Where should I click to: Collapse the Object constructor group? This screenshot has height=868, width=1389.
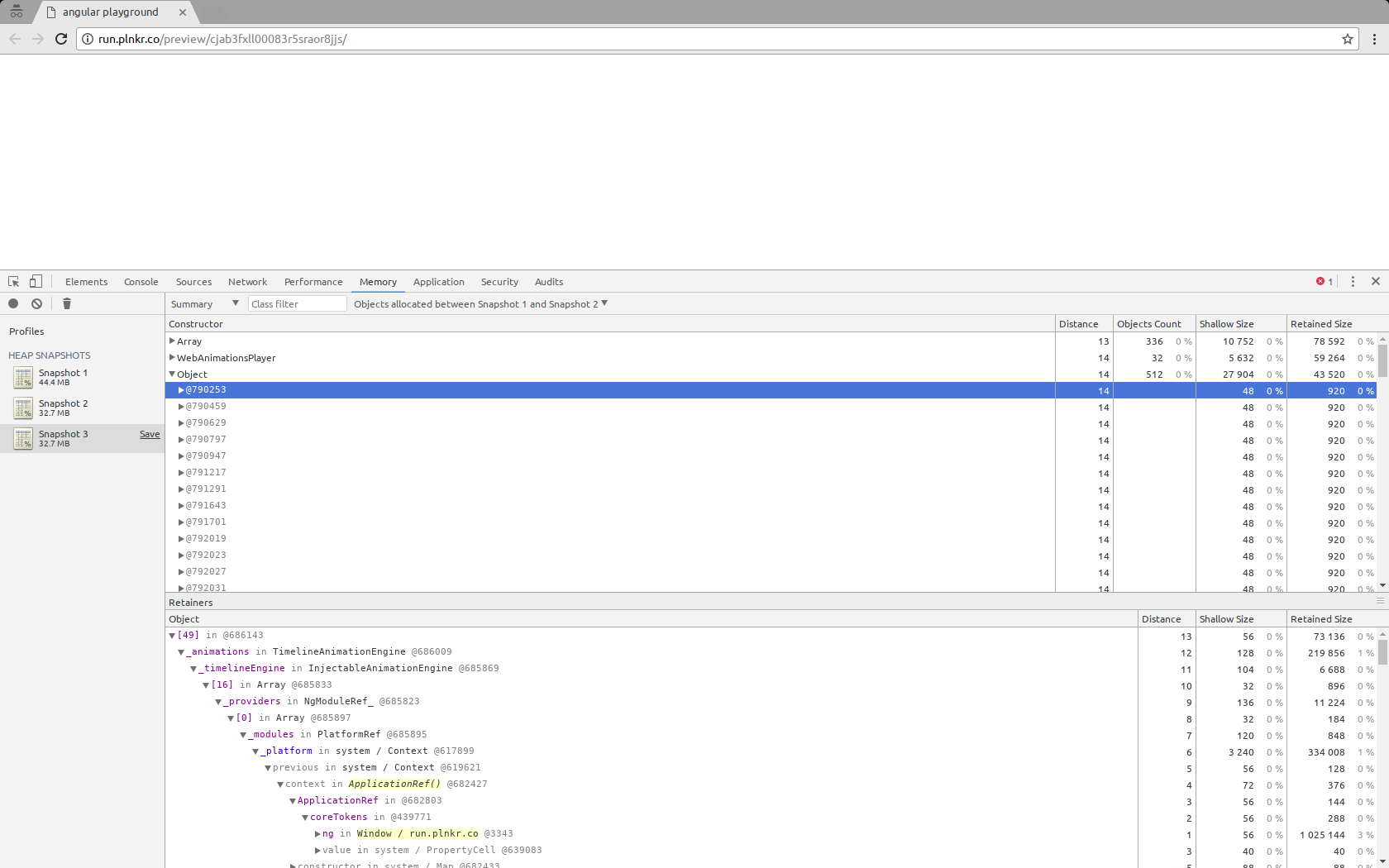[x=171, y=374]
